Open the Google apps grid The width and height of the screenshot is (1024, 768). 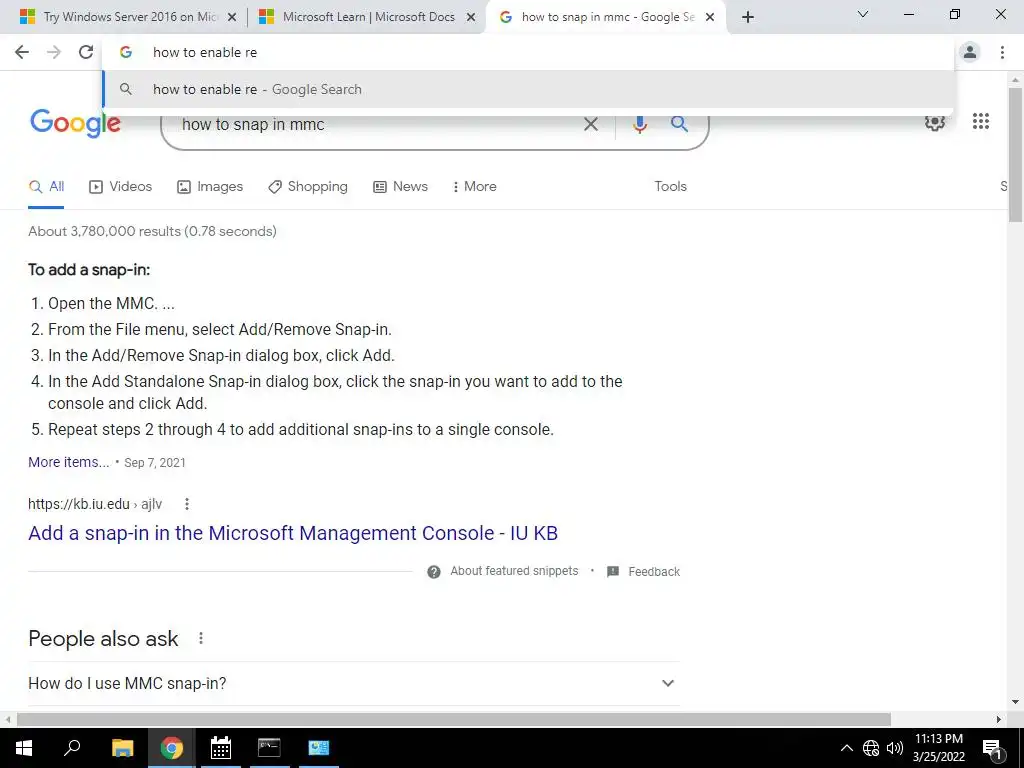click(x=981, y=121)
